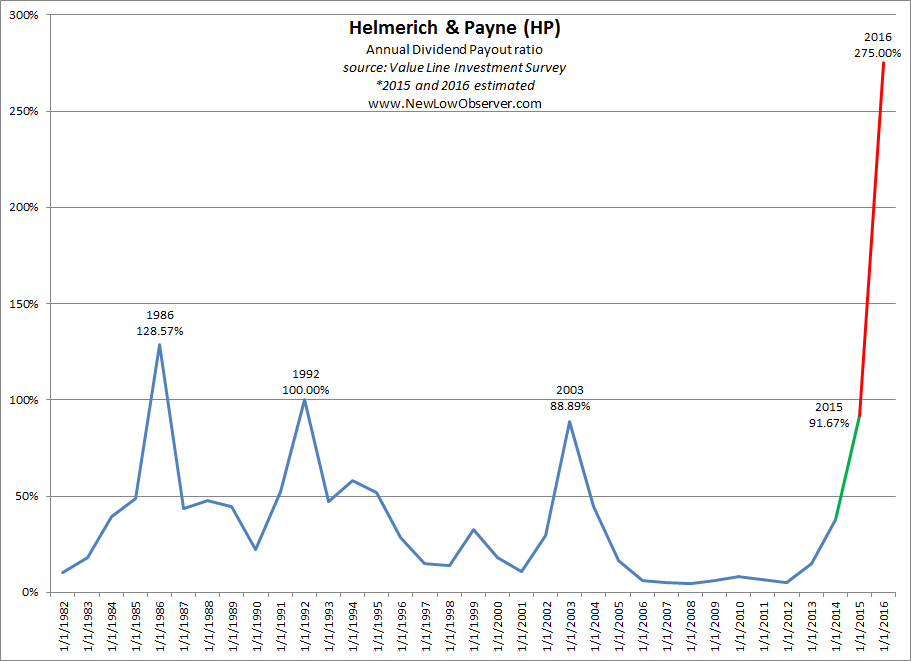
Task: Click the 150% y-axis label
Action: (x=24, y=304)
